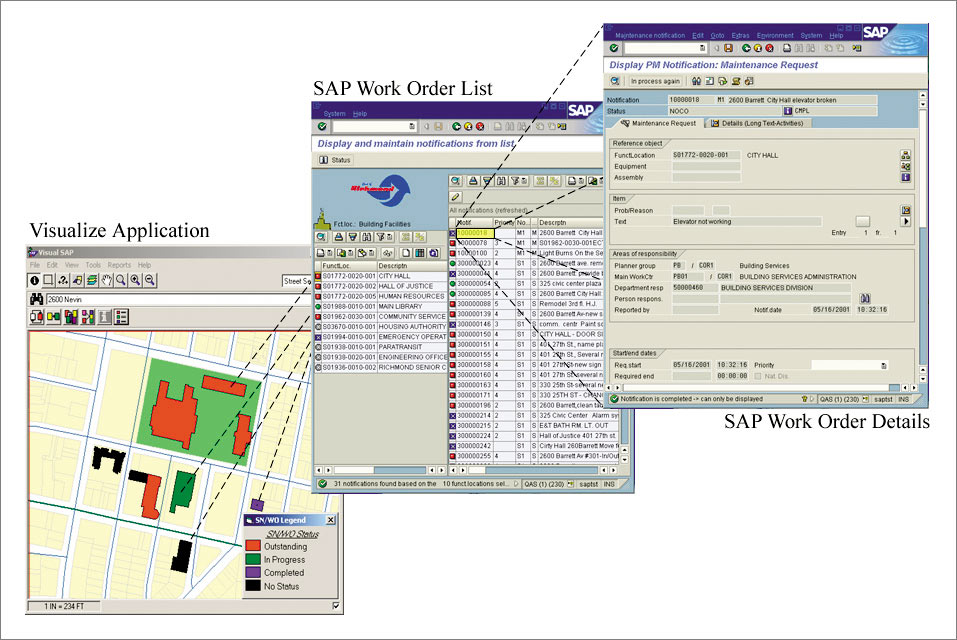Viewport: 957px width, 640px height.
Task: Open the Priority dropdown in Work Order Details
Action: coord(883,365)
